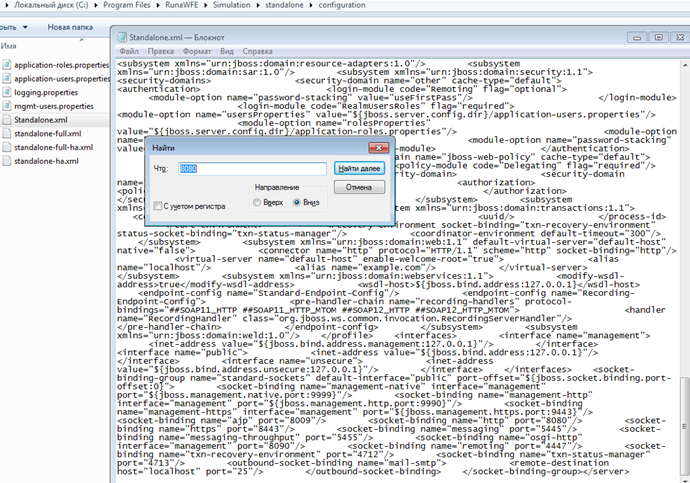690x483 pixels.
Task: Click the standalone-ha.xml file name
Action: pos(46,161)
